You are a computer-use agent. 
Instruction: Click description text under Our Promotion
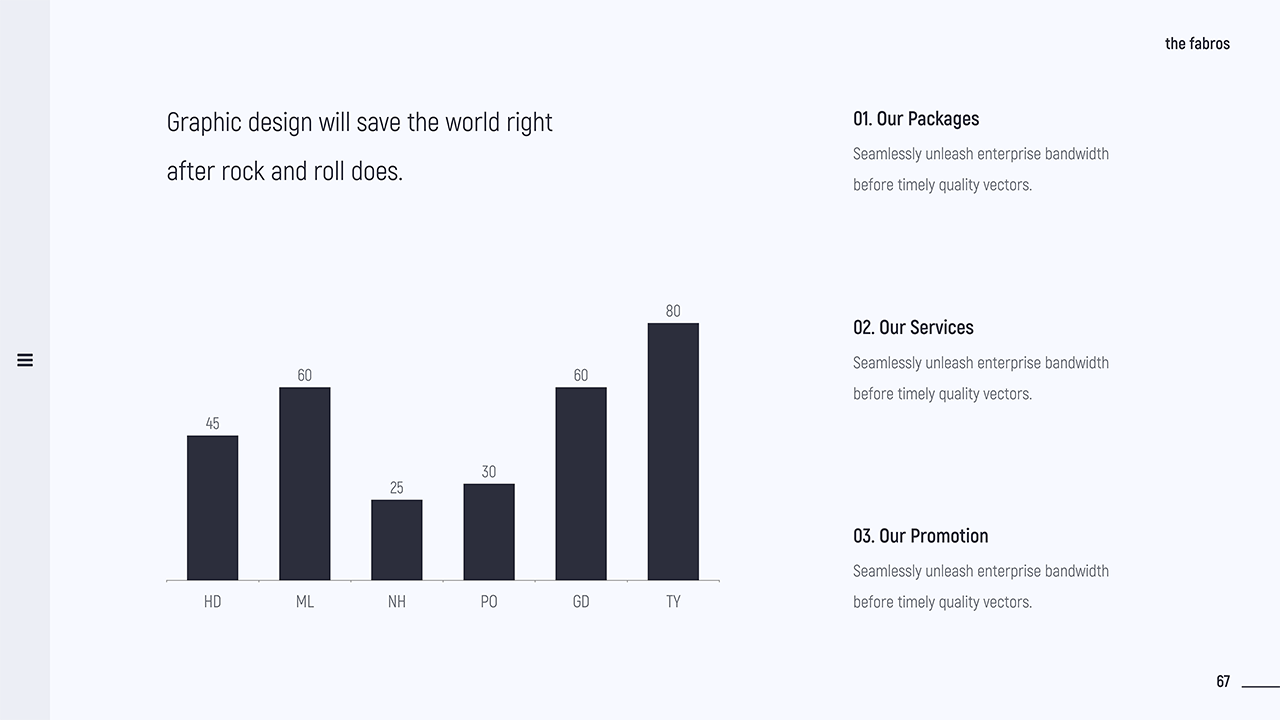(x=980, y=586)
